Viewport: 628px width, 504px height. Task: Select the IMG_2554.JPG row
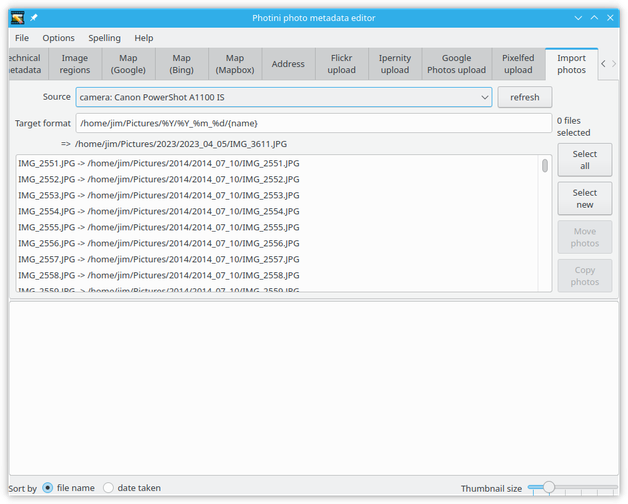coord(278,212)
